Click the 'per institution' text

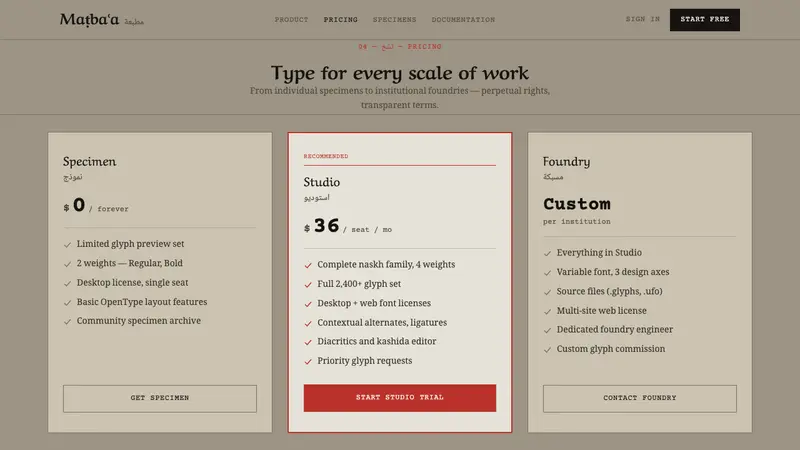tap(577, 221)
